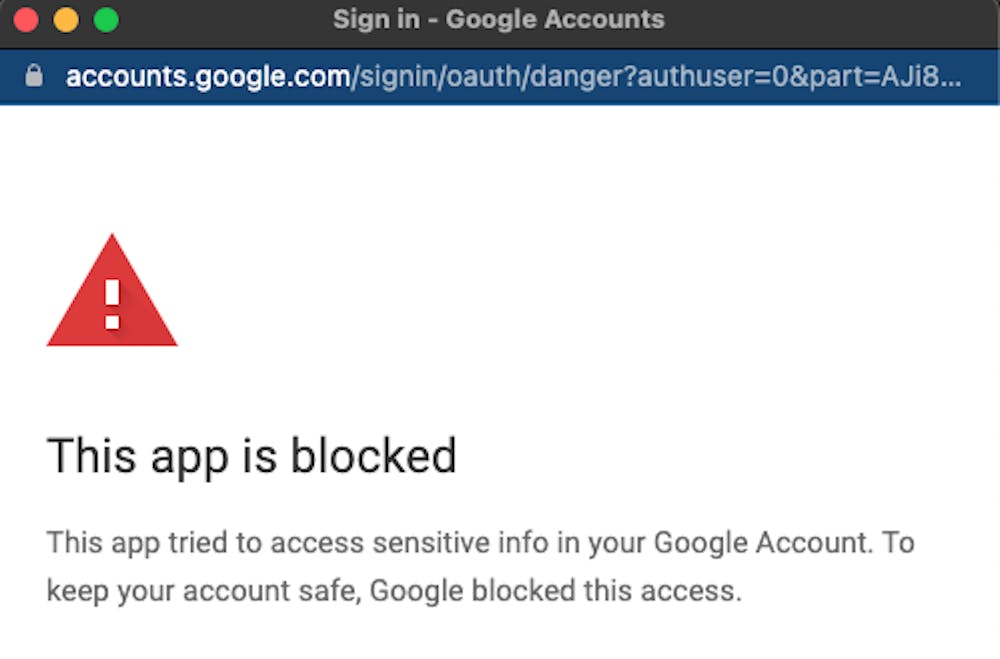The image size is (1000, 659).
Task: Click the accounts.google.com domain text
Action: click(x=209, y=77)
